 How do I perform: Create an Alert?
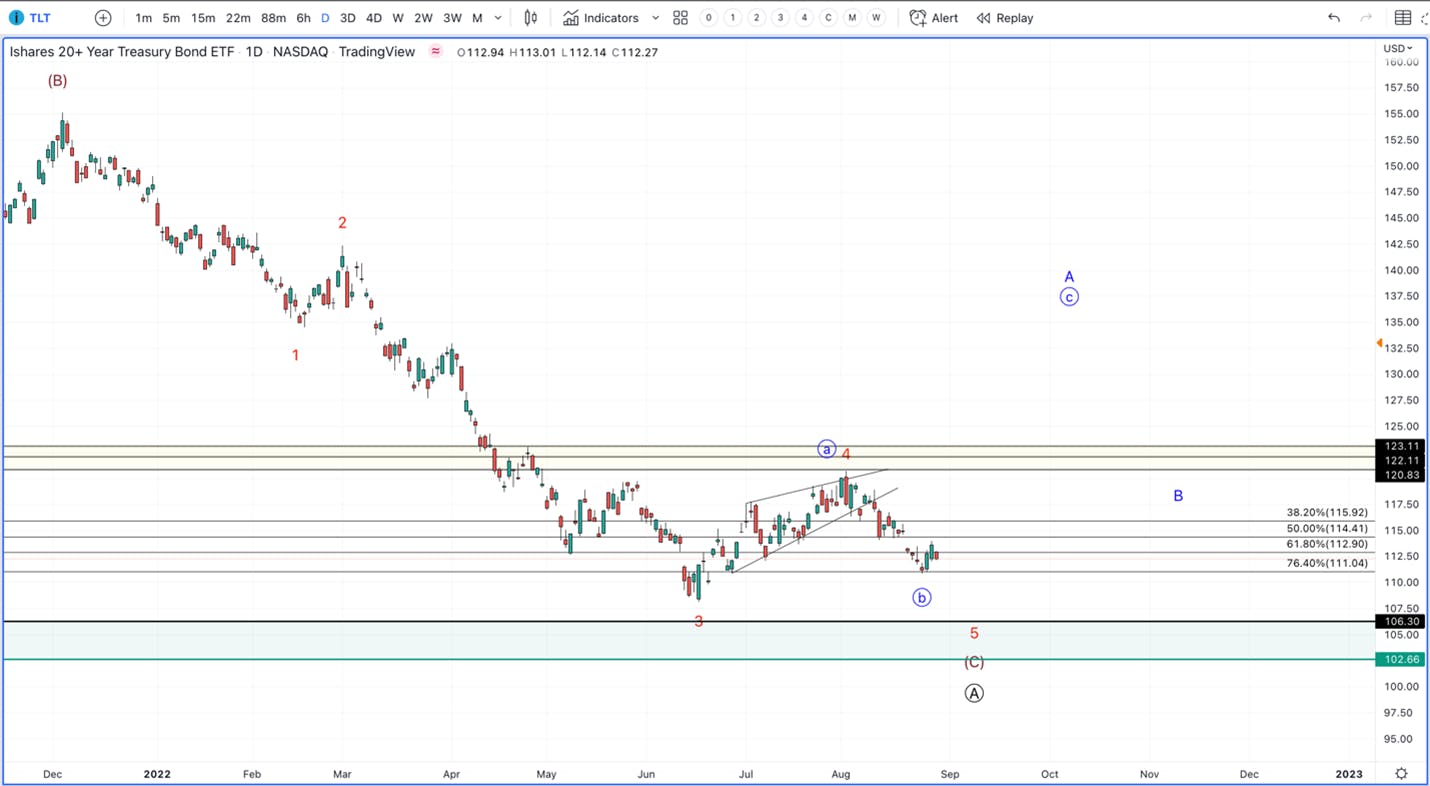pyautogui.click(x=934, y=18)
